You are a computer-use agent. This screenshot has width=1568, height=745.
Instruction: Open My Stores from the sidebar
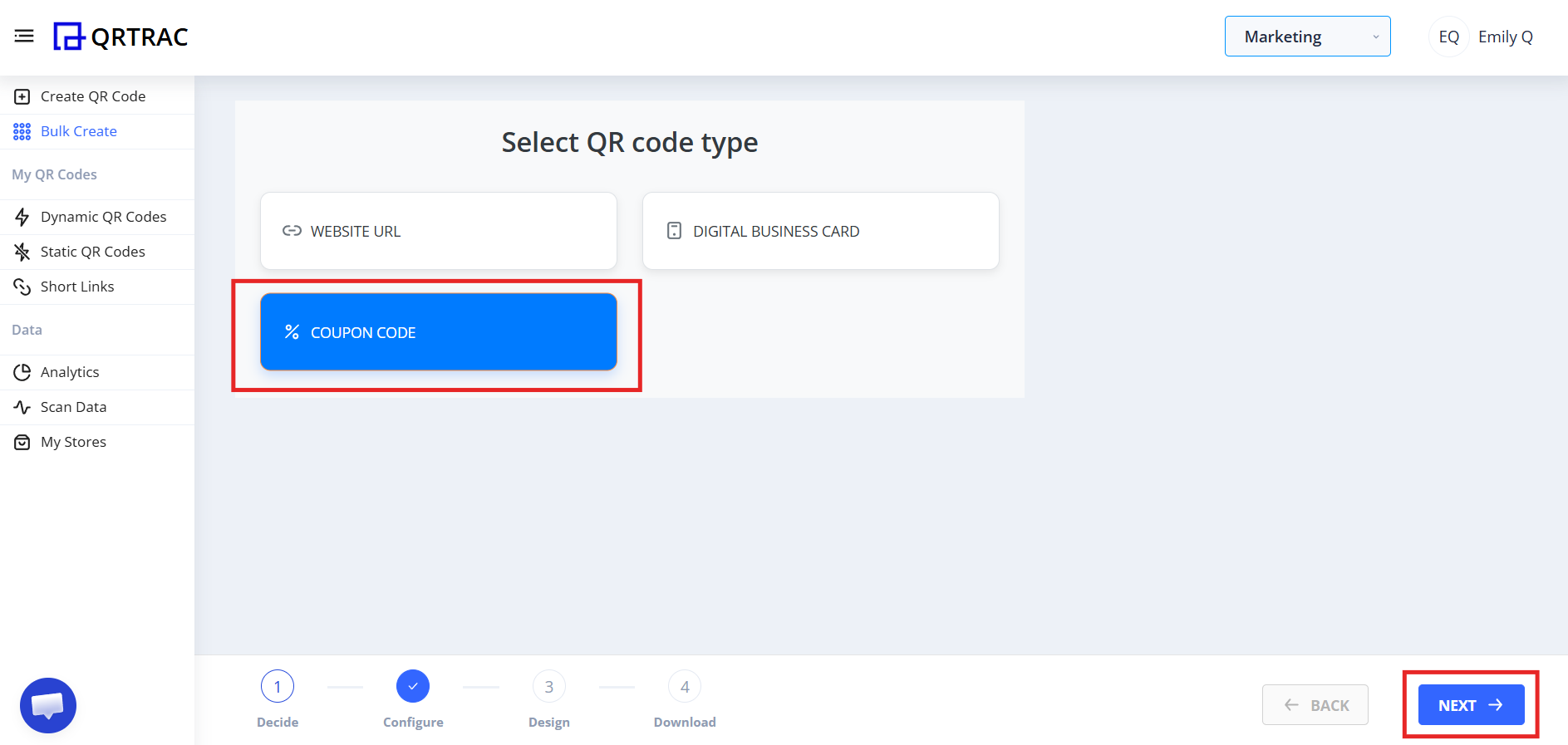pyautogui.click(x=22, y=441)
